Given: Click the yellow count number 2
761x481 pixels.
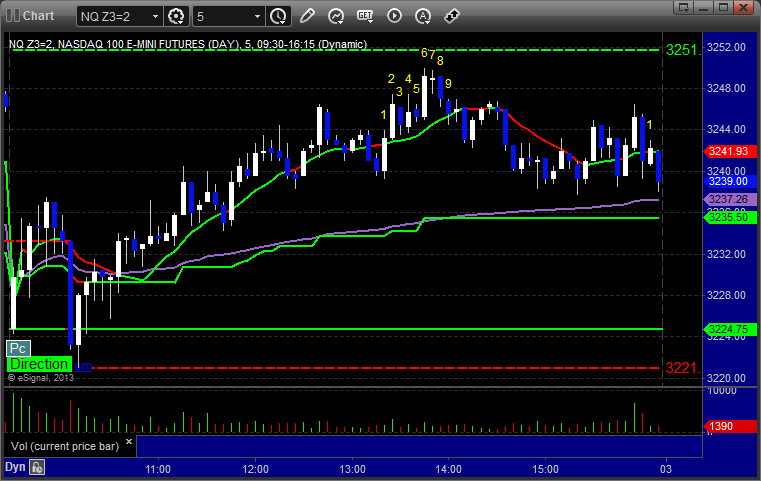Looking at the screenshot, I should click(391, 78).
